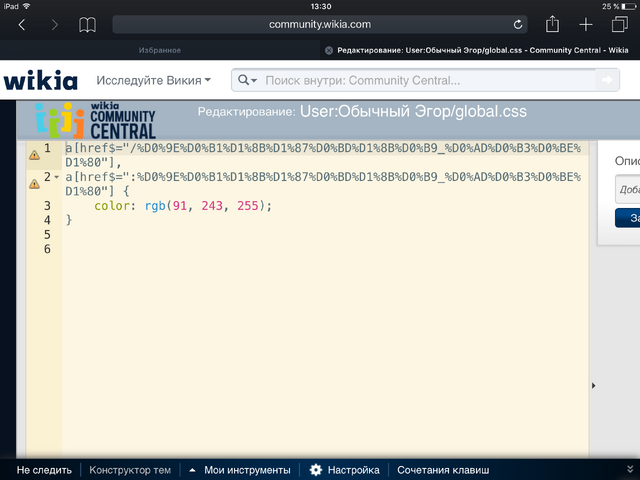Select line number 5 in gutter
This screenshot has height=480, width=640.
click(x=47, y=235)
